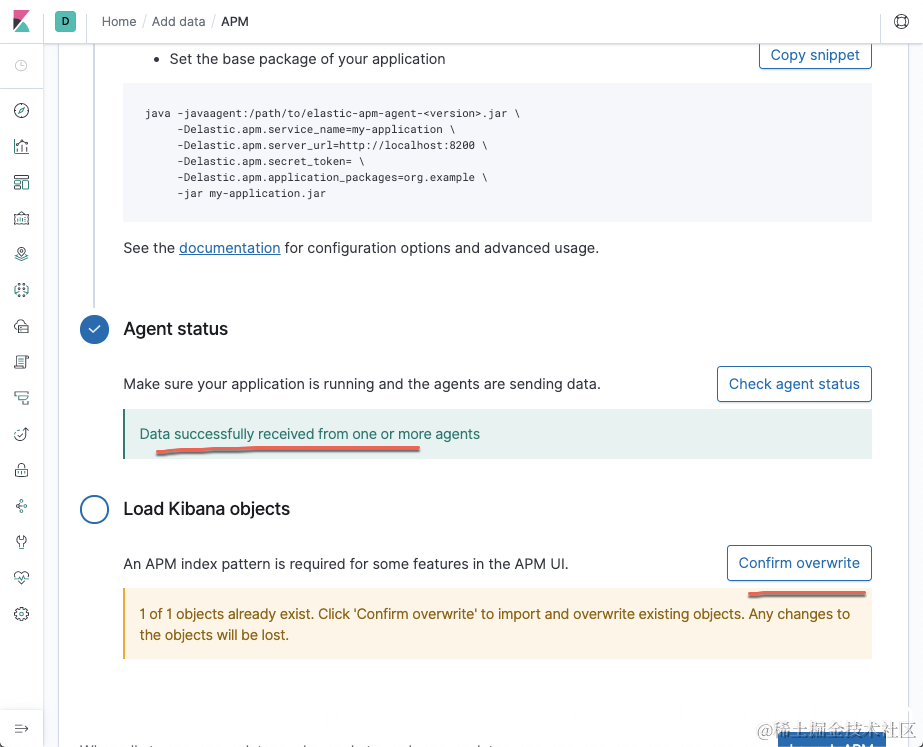Image resolution: width=923 pixels, height=747 pixels.
Task: Click the Kibana logo
Action: click(21, 21)
